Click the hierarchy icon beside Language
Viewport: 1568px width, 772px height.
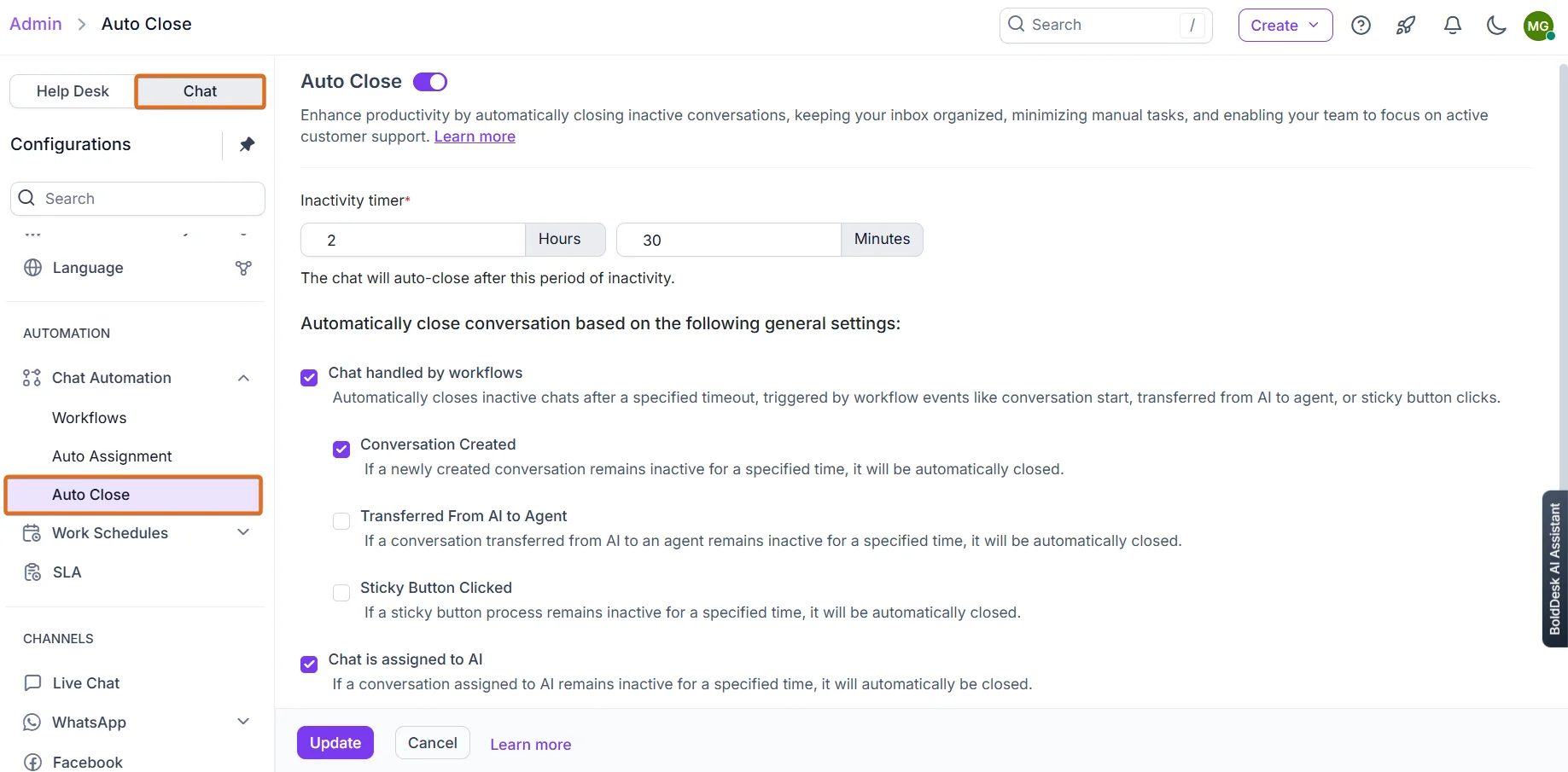point(243,268)
